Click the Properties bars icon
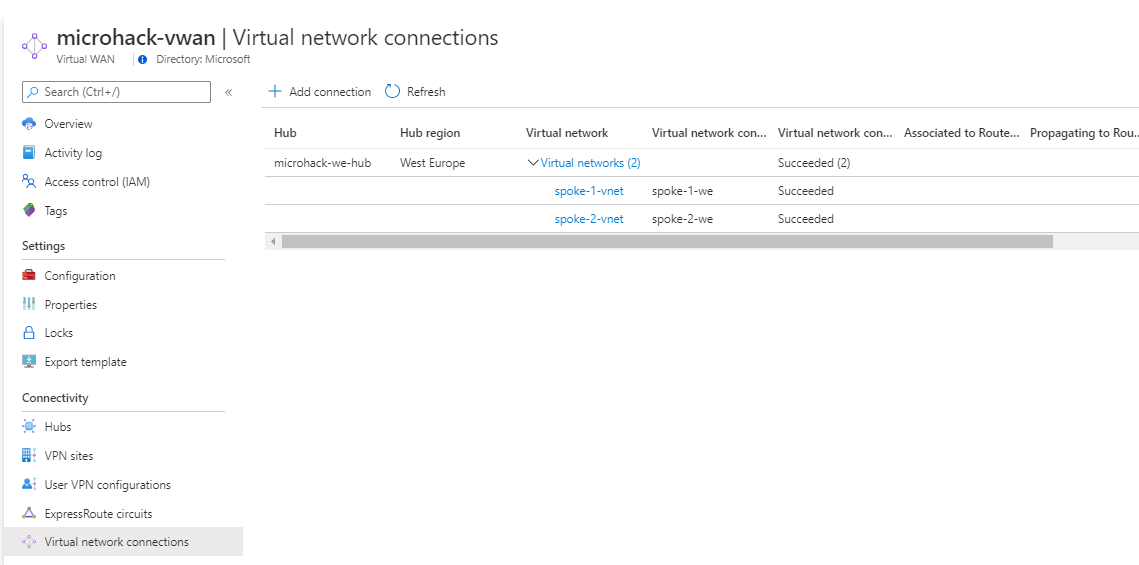This screenshot has width=1139, height=565. tap(29, 304)
